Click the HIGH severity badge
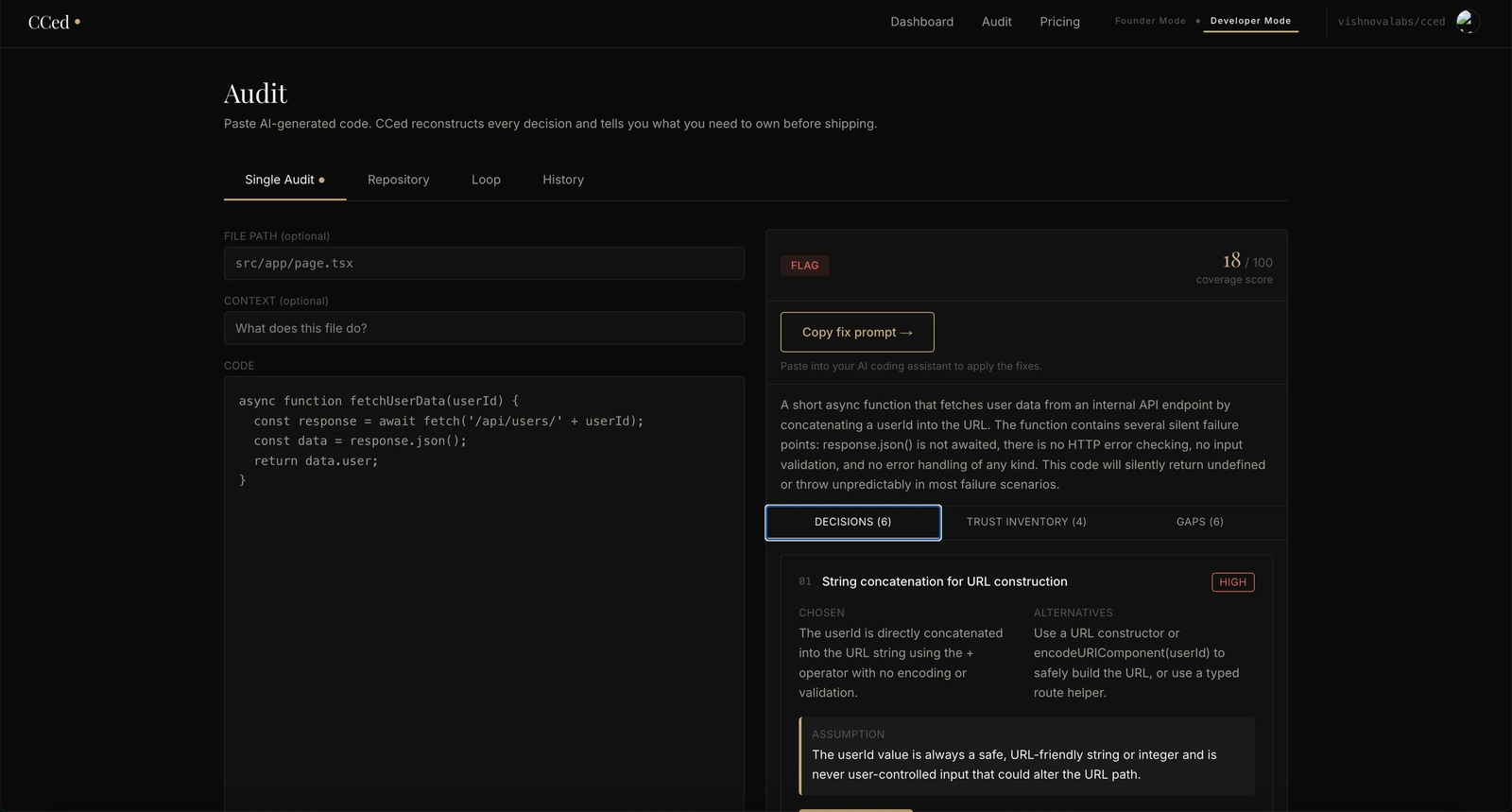The image size is (1512, 812). 1232,582
